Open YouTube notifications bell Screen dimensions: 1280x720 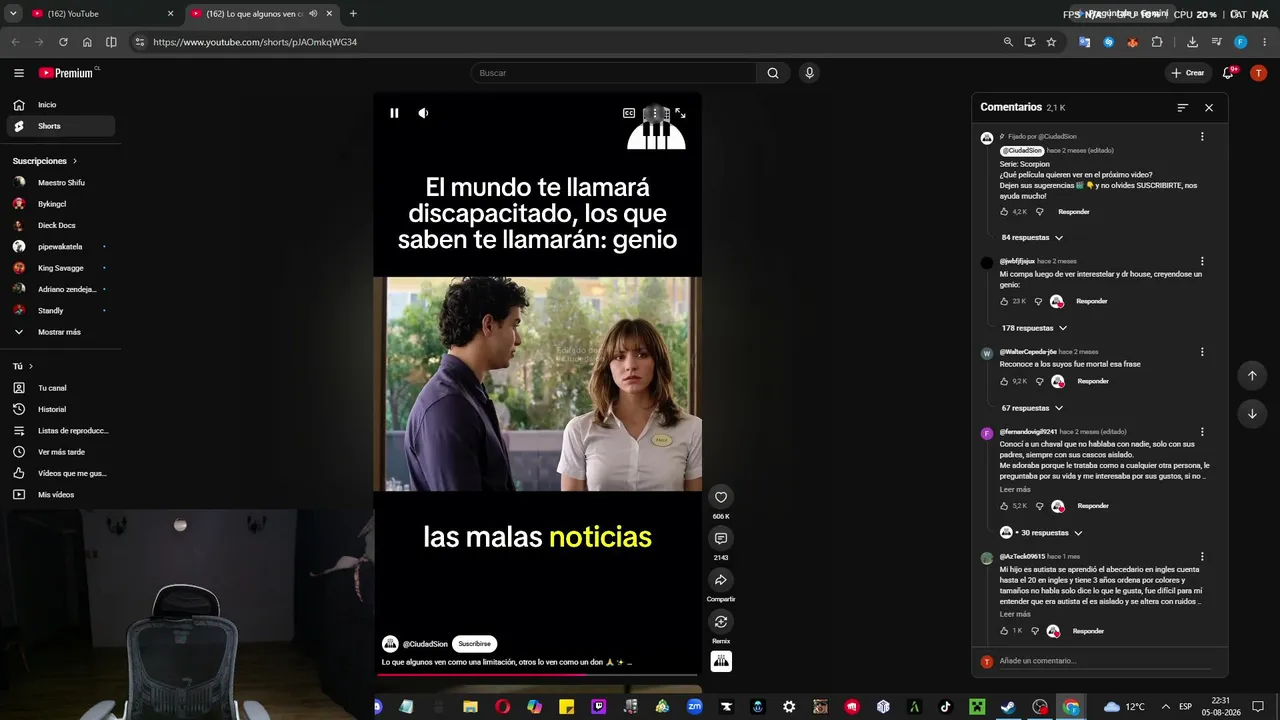(1229, 73)
